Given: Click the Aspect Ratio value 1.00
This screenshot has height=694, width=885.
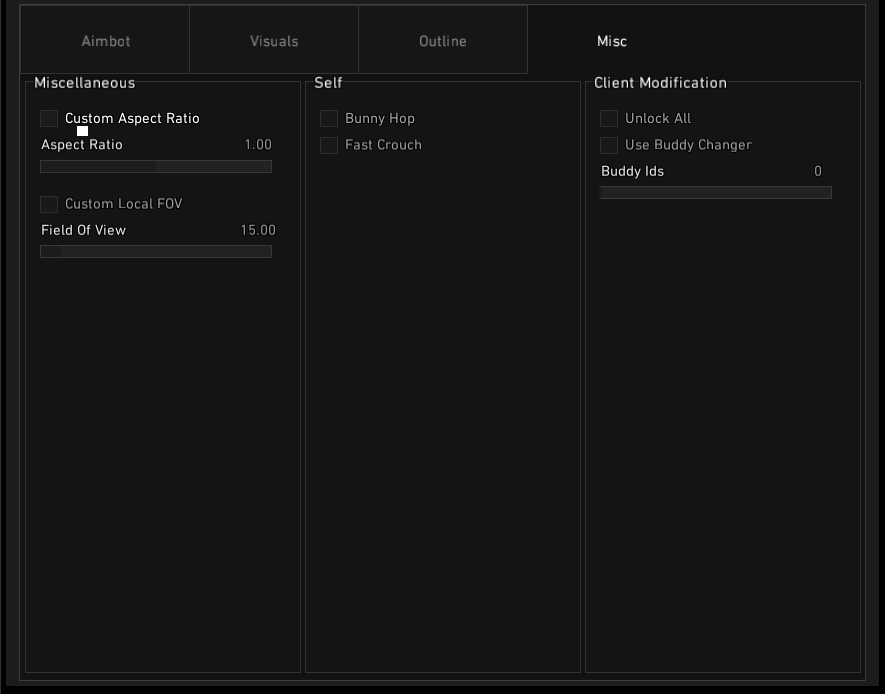Looking at the screenshot, I should [258, 145].
